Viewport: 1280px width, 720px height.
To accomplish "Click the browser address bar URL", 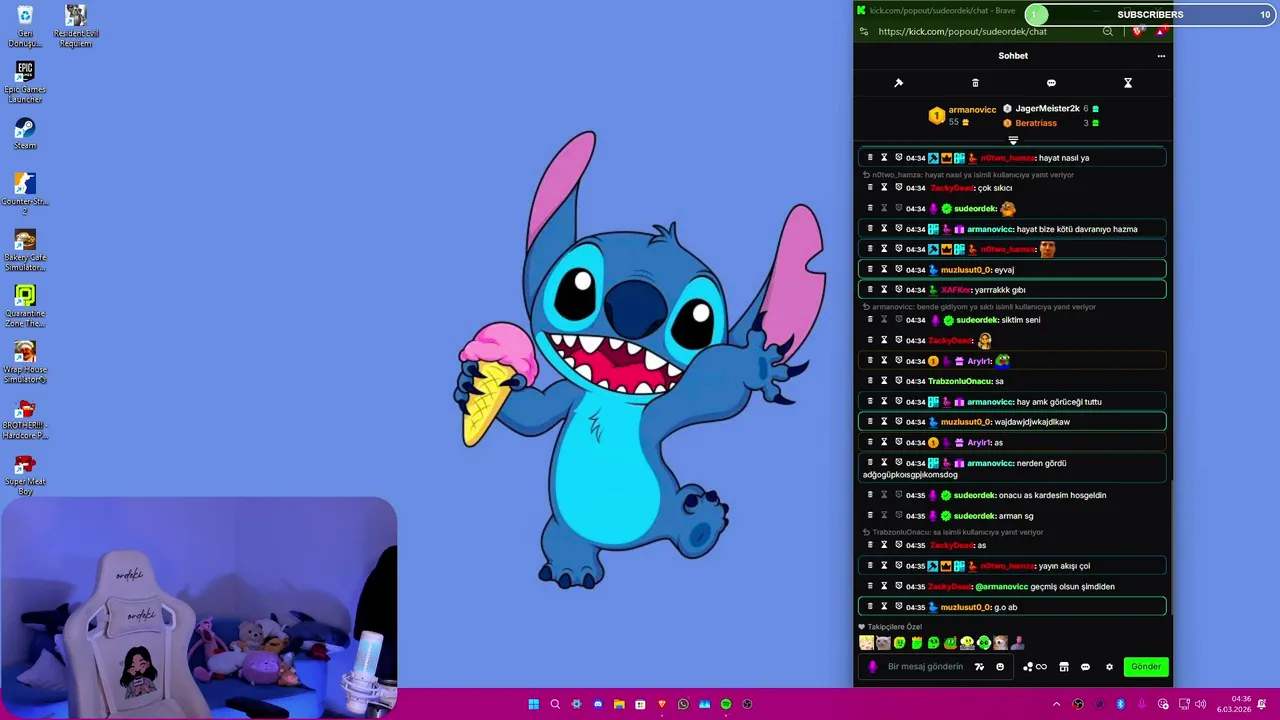I will coord(962,31).
